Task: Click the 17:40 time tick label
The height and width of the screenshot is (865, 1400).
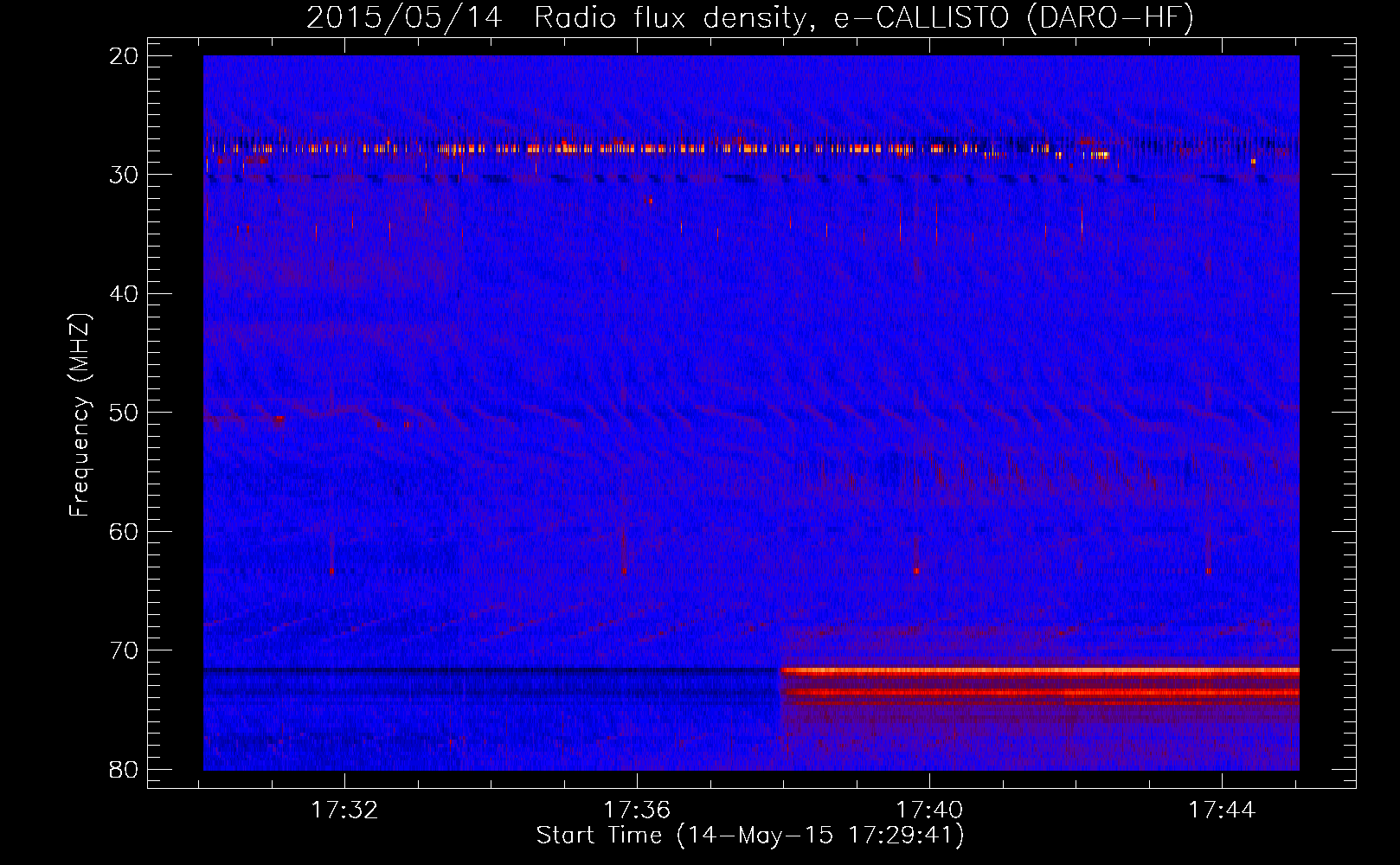Action: coord(929,810)
